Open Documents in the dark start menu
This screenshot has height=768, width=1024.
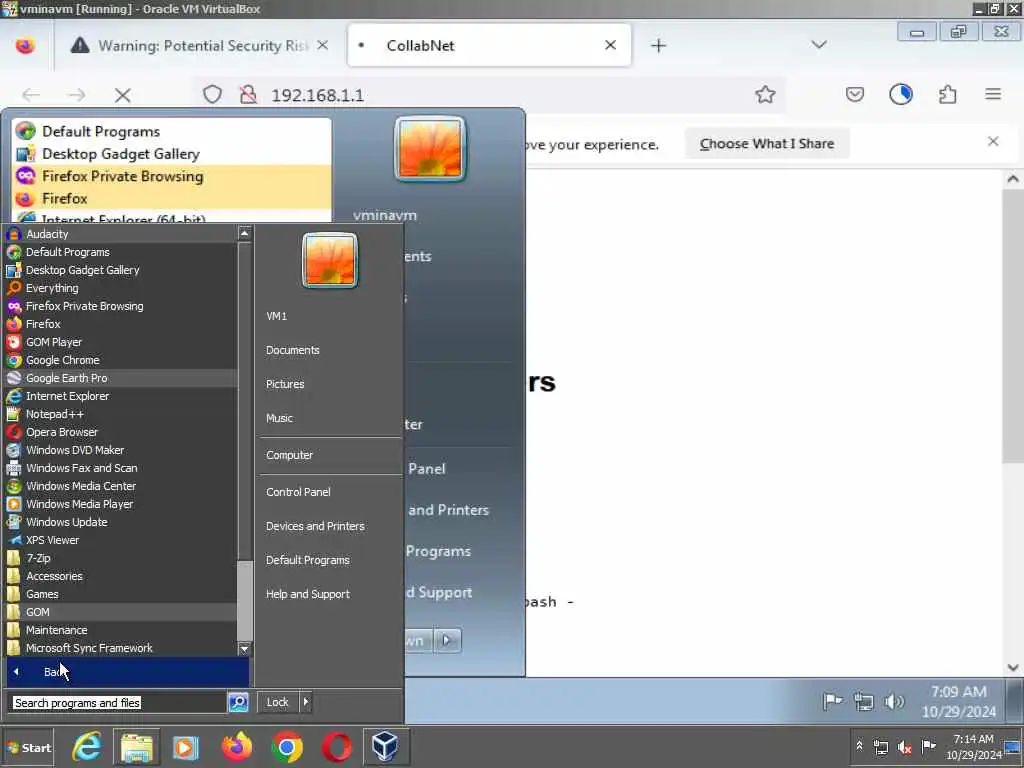(293, 350)
